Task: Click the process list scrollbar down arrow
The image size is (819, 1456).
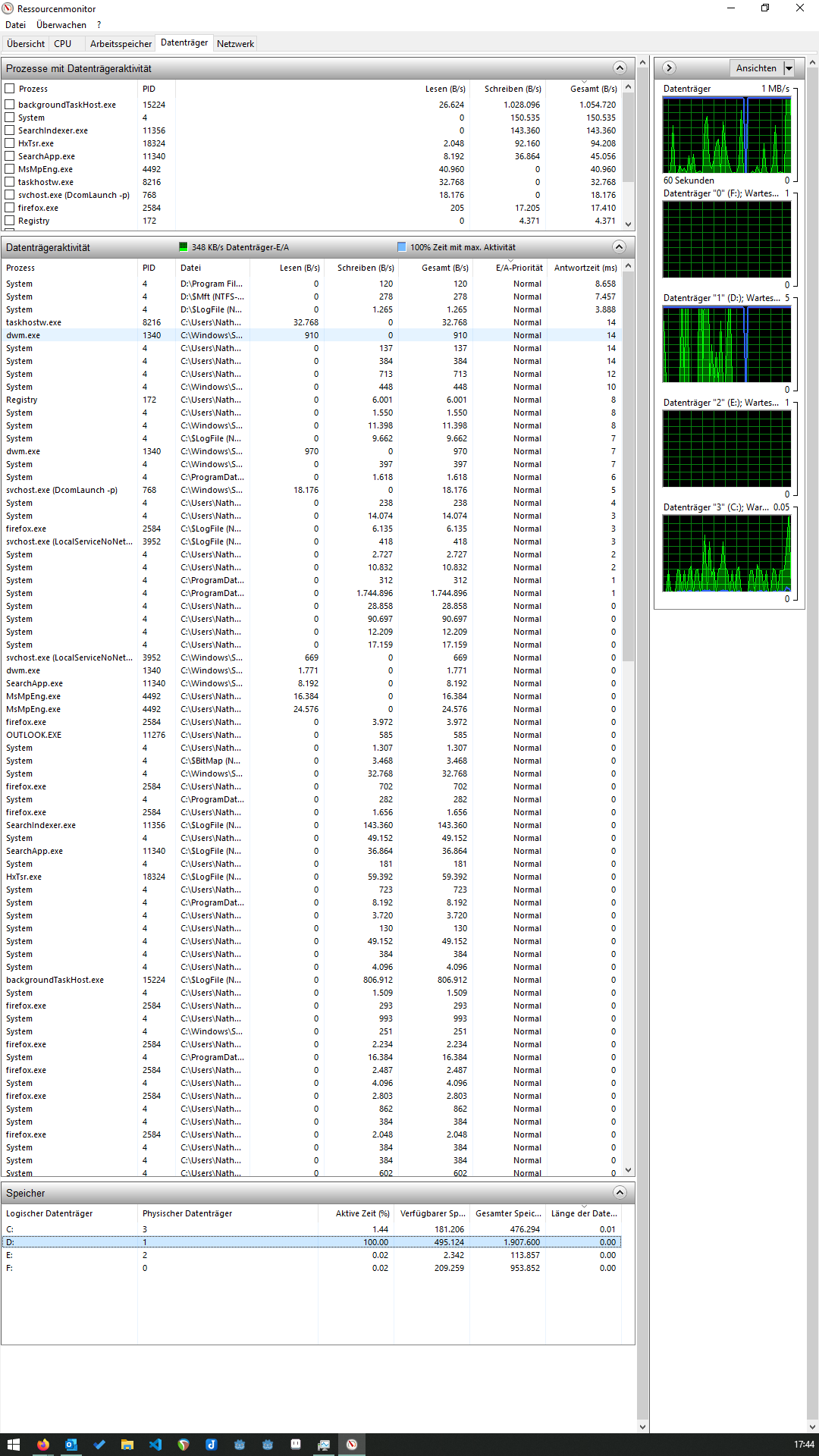Action: [x=628, y=224]
